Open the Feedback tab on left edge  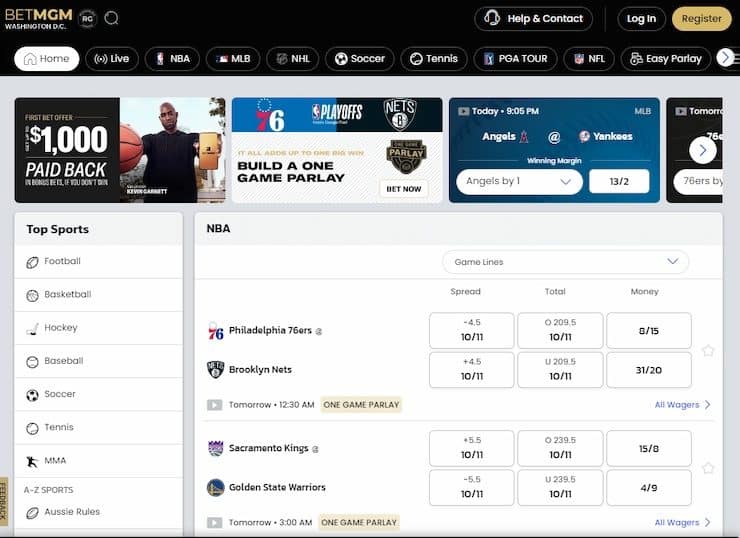[4, 501]
